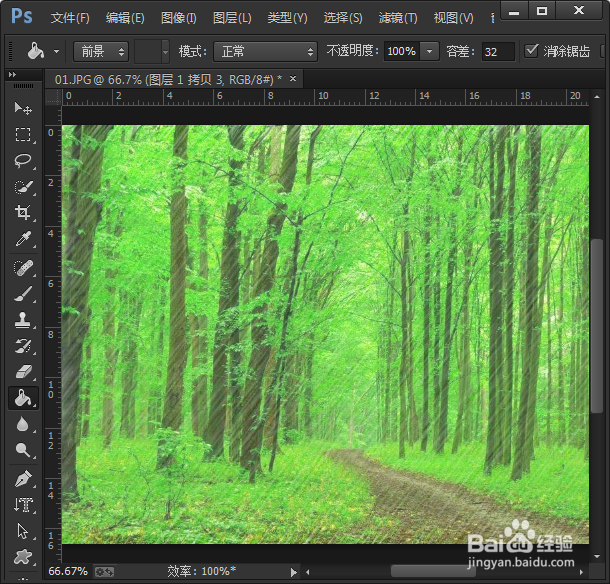Click the vertical scrollbar thumb
Screen dimensions: 610x584
(x=597, y=326)
